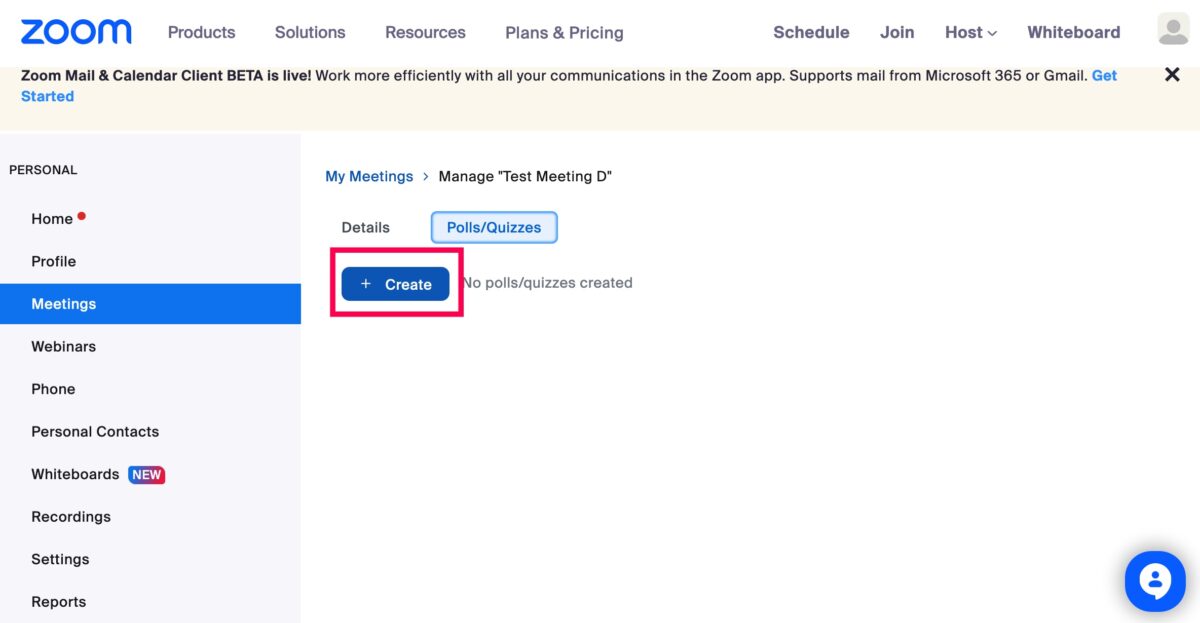
Task: Open the Products menu
Action: (201, 32)
